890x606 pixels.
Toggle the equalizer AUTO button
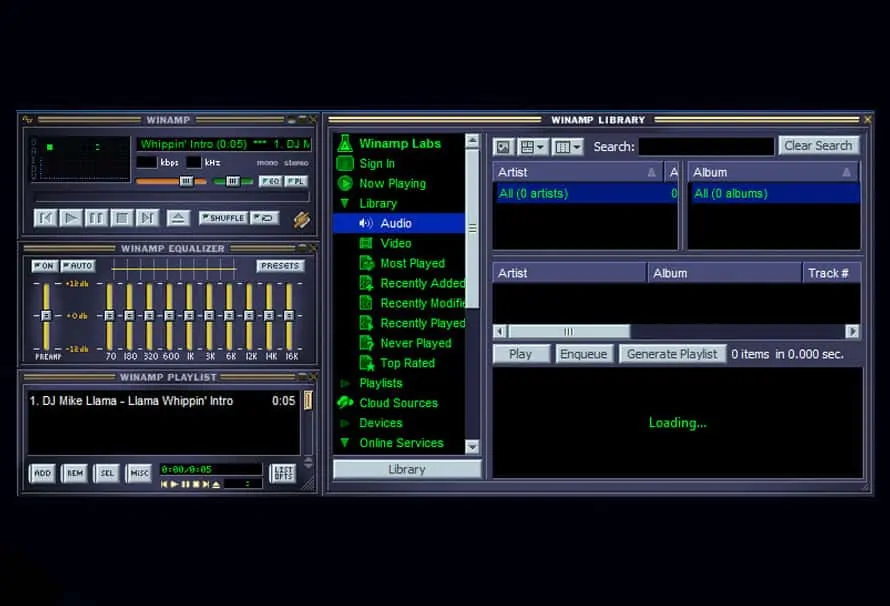[x=78, y=266]
